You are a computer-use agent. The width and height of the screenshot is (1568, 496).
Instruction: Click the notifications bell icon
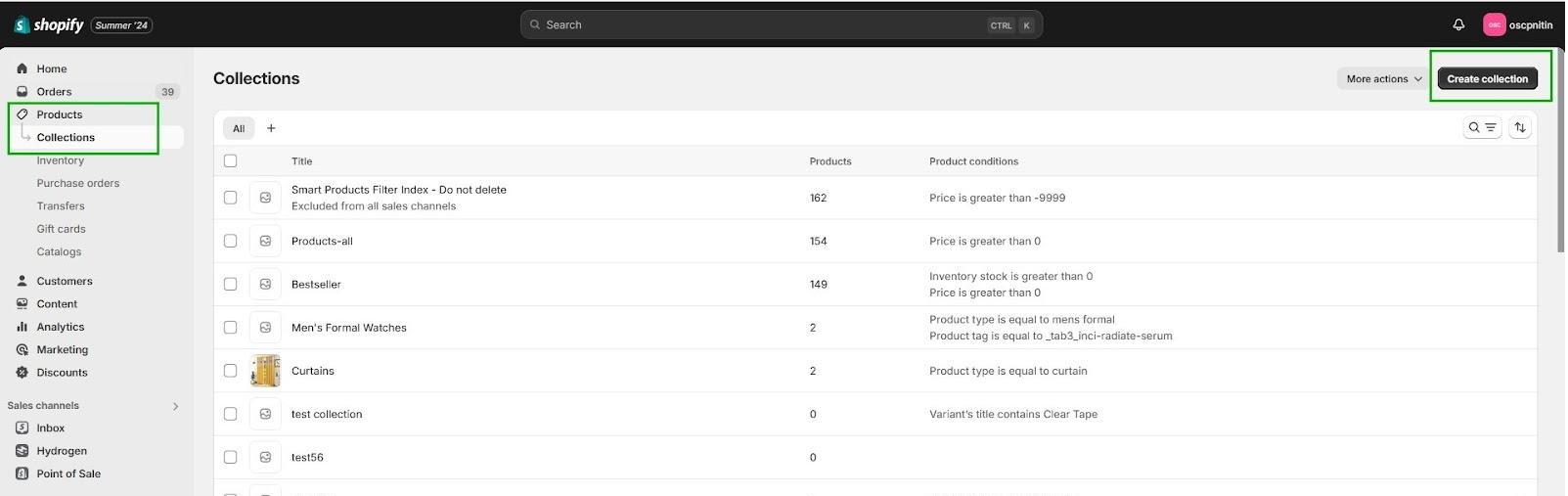[x=1460, y=24]
